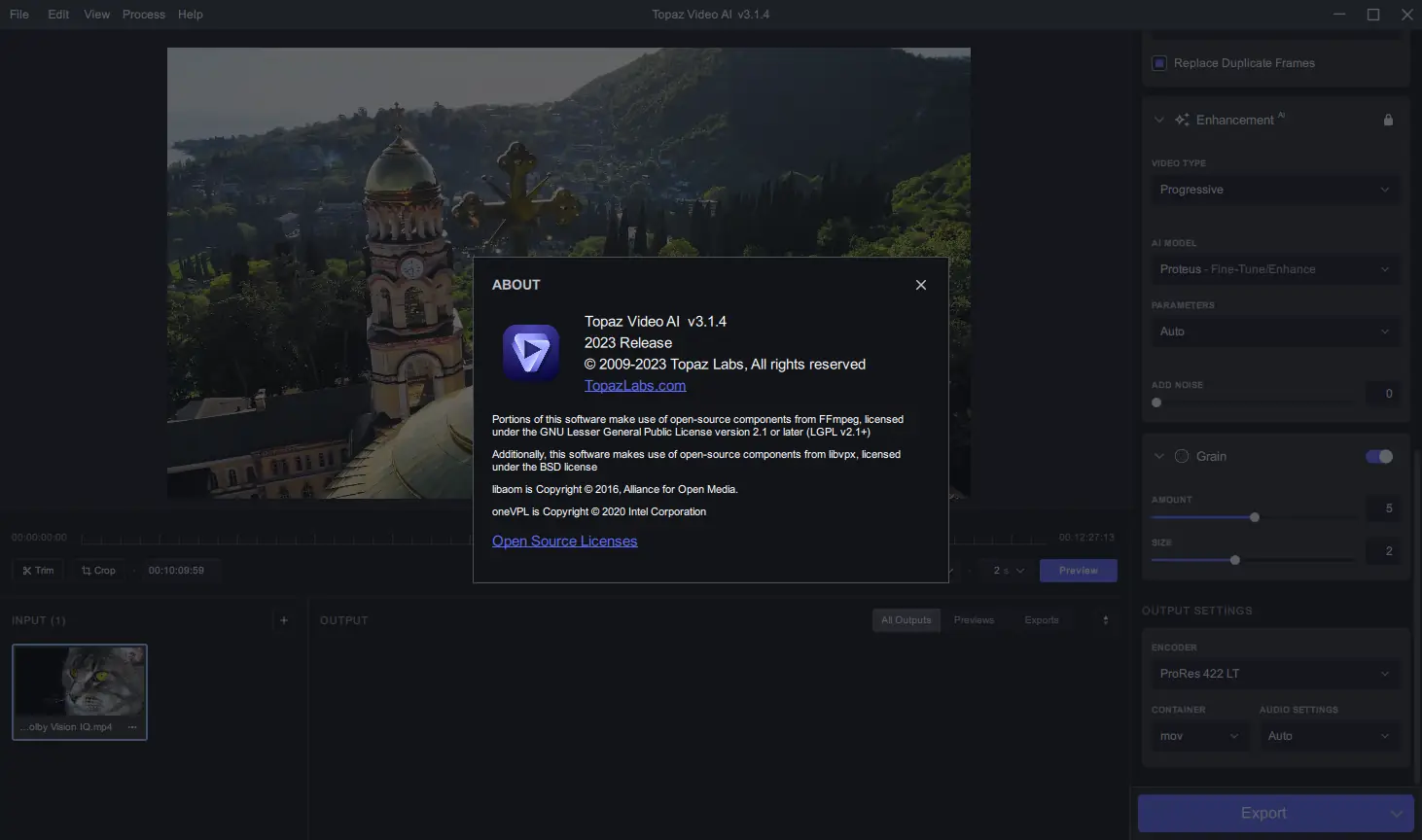
Task: Open the Edit menu
Action: point(58,15)
